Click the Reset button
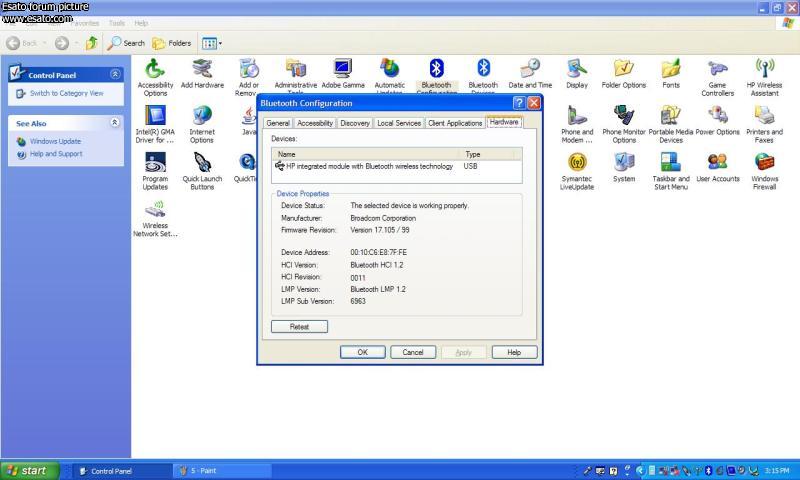The width and height of the screenshot is (800, 480). [x=299, y=327]
